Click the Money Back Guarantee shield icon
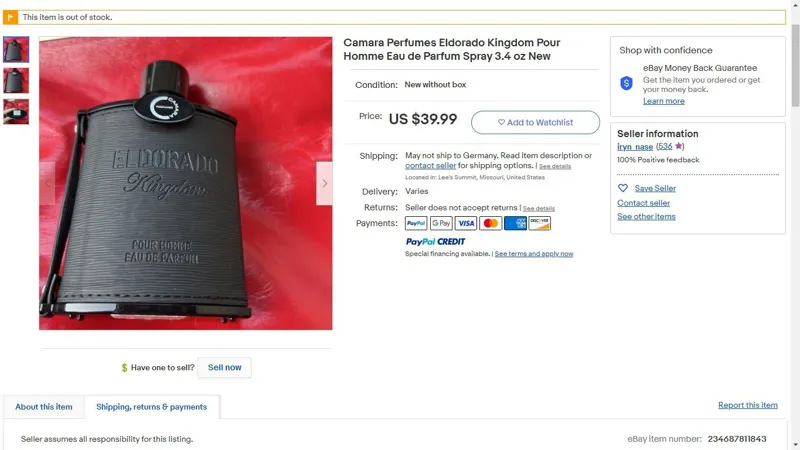The image size is (800, 450). (627, 83)
